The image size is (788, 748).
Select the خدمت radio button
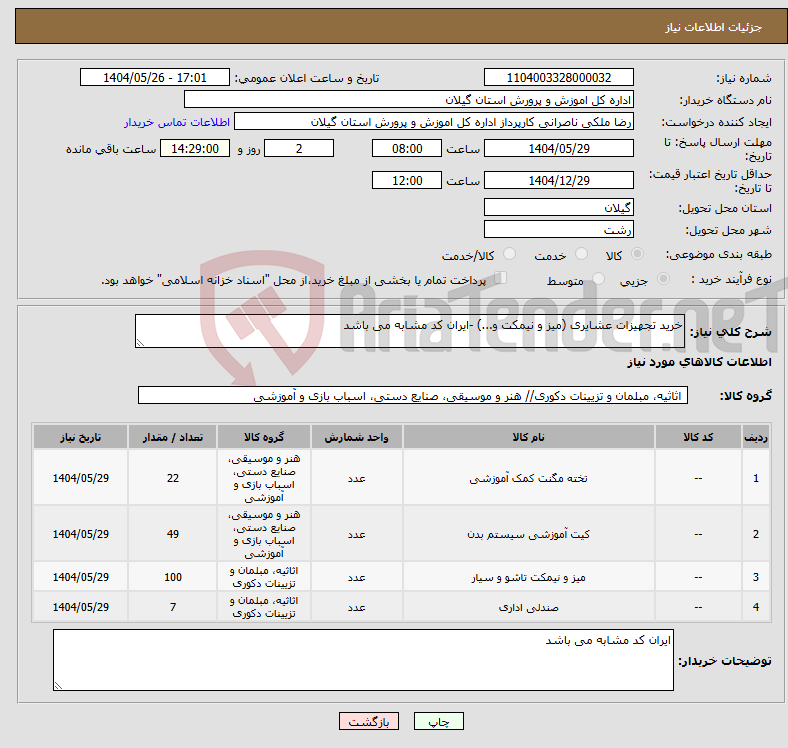point(581,254)
